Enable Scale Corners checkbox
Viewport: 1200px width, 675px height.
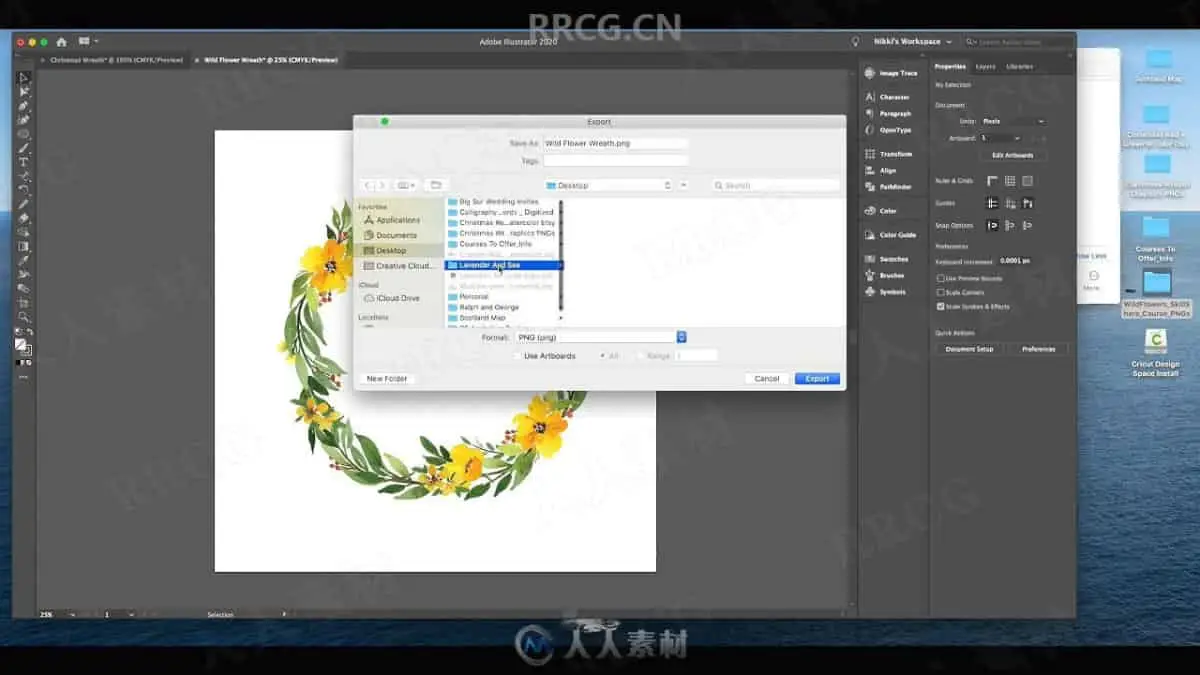(x=940, y=292)
